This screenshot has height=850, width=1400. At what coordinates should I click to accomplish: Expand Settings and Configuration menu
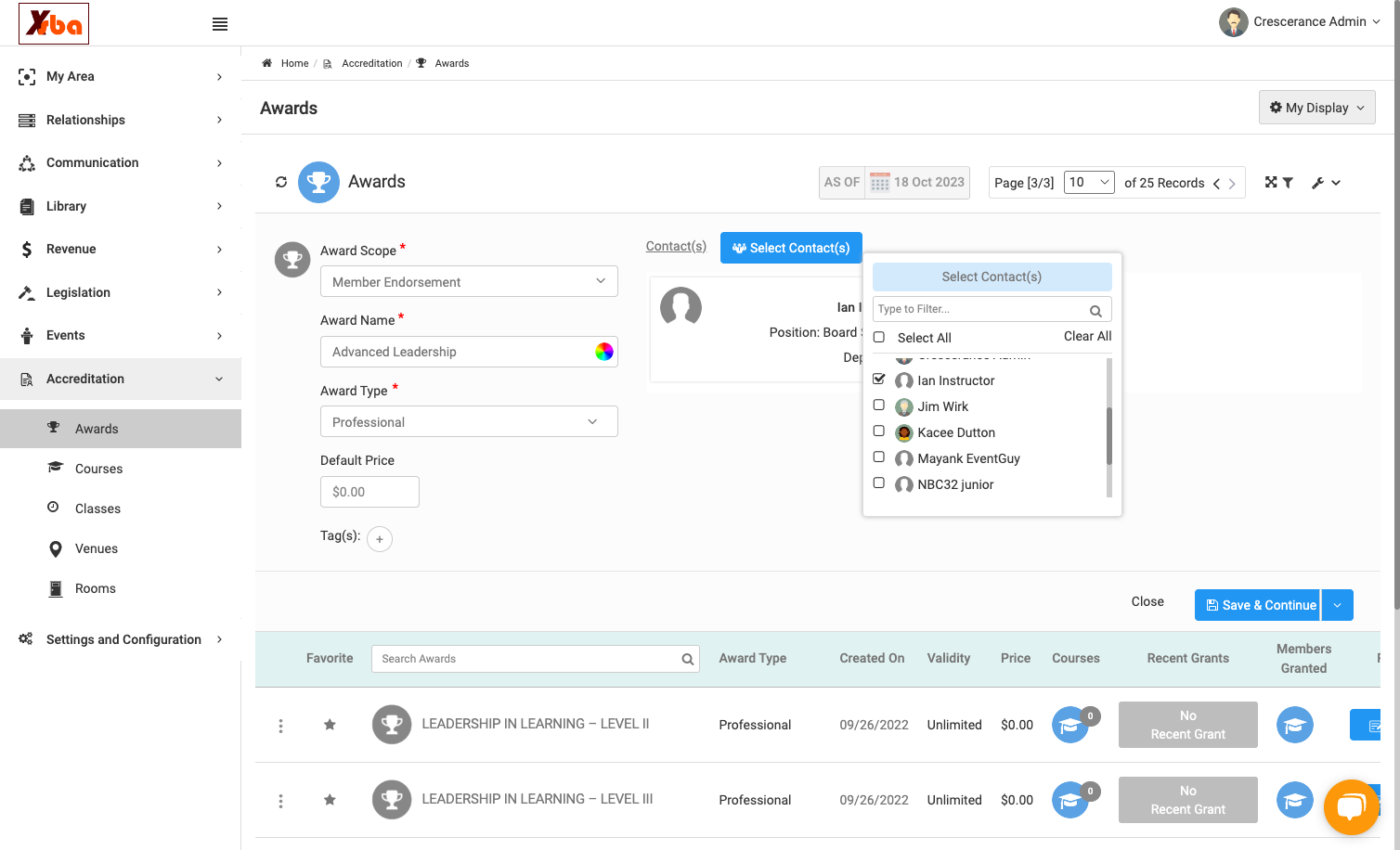(121, 639)
